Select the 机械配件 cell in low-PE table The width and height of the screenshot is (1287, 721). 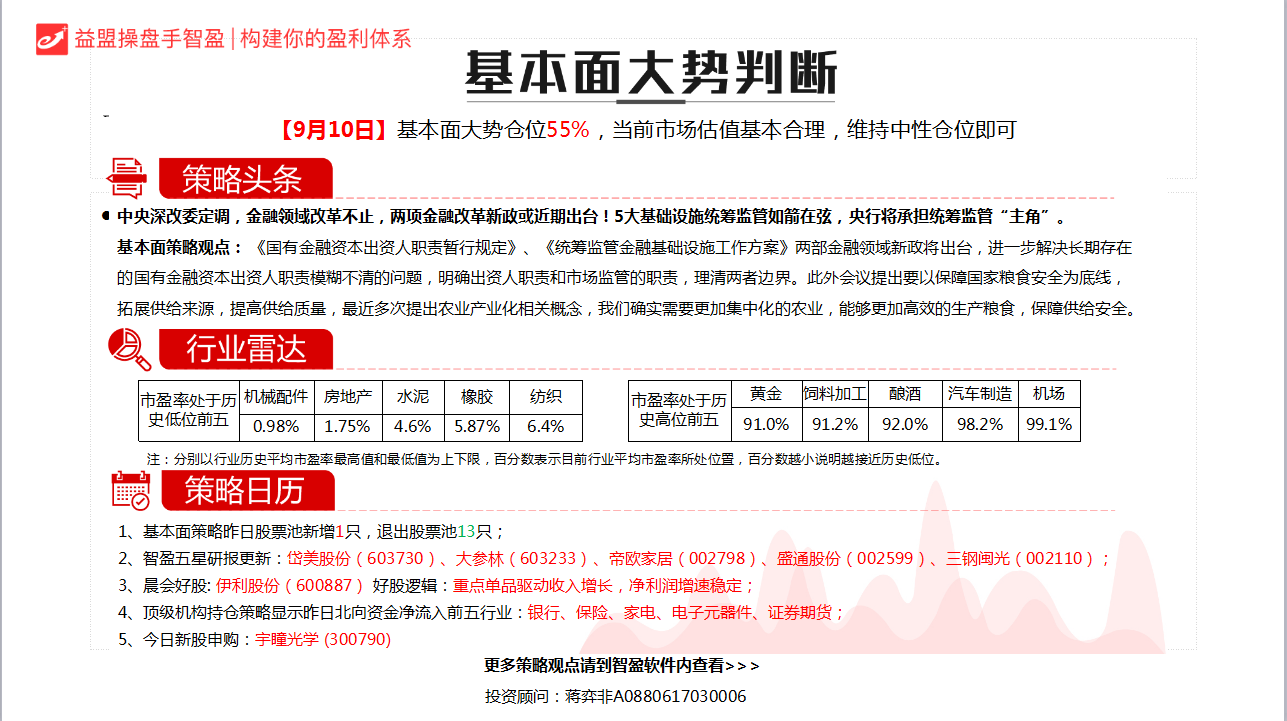[x=276, y=396]
